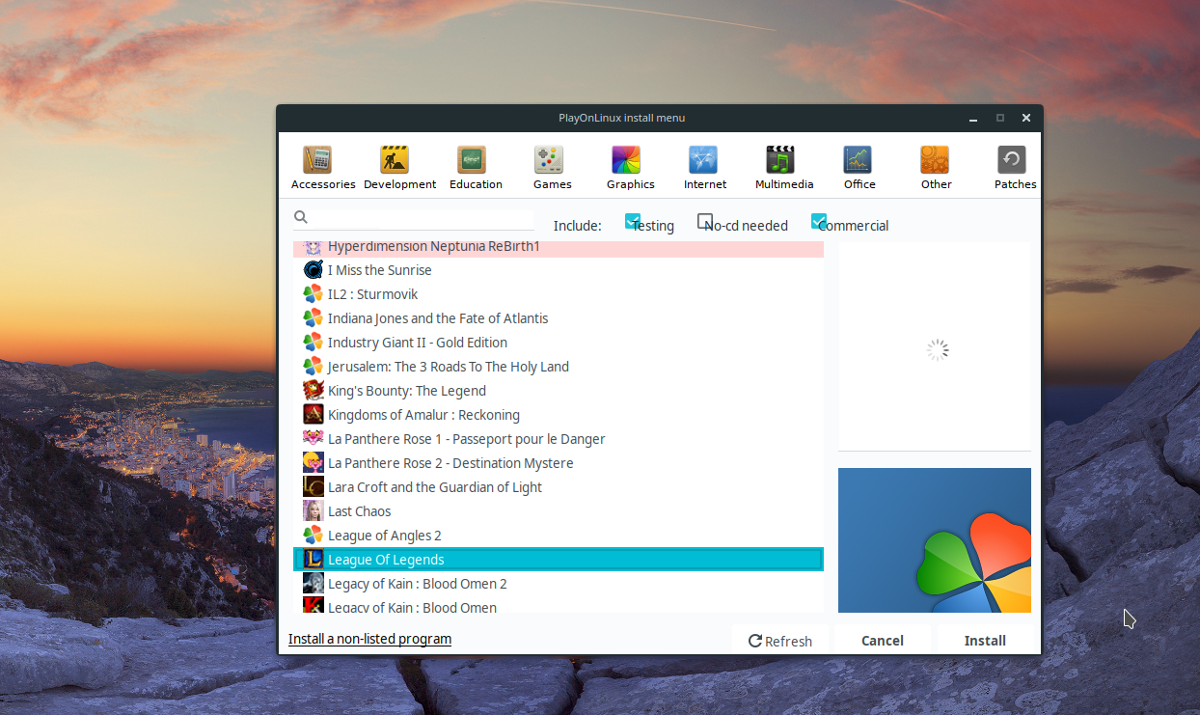This screenshot has width=1200, height=715.
Task: Select Indiana Jones and the Fate of Atlantis
Action: pyautogui.click(x=558, y=318)
